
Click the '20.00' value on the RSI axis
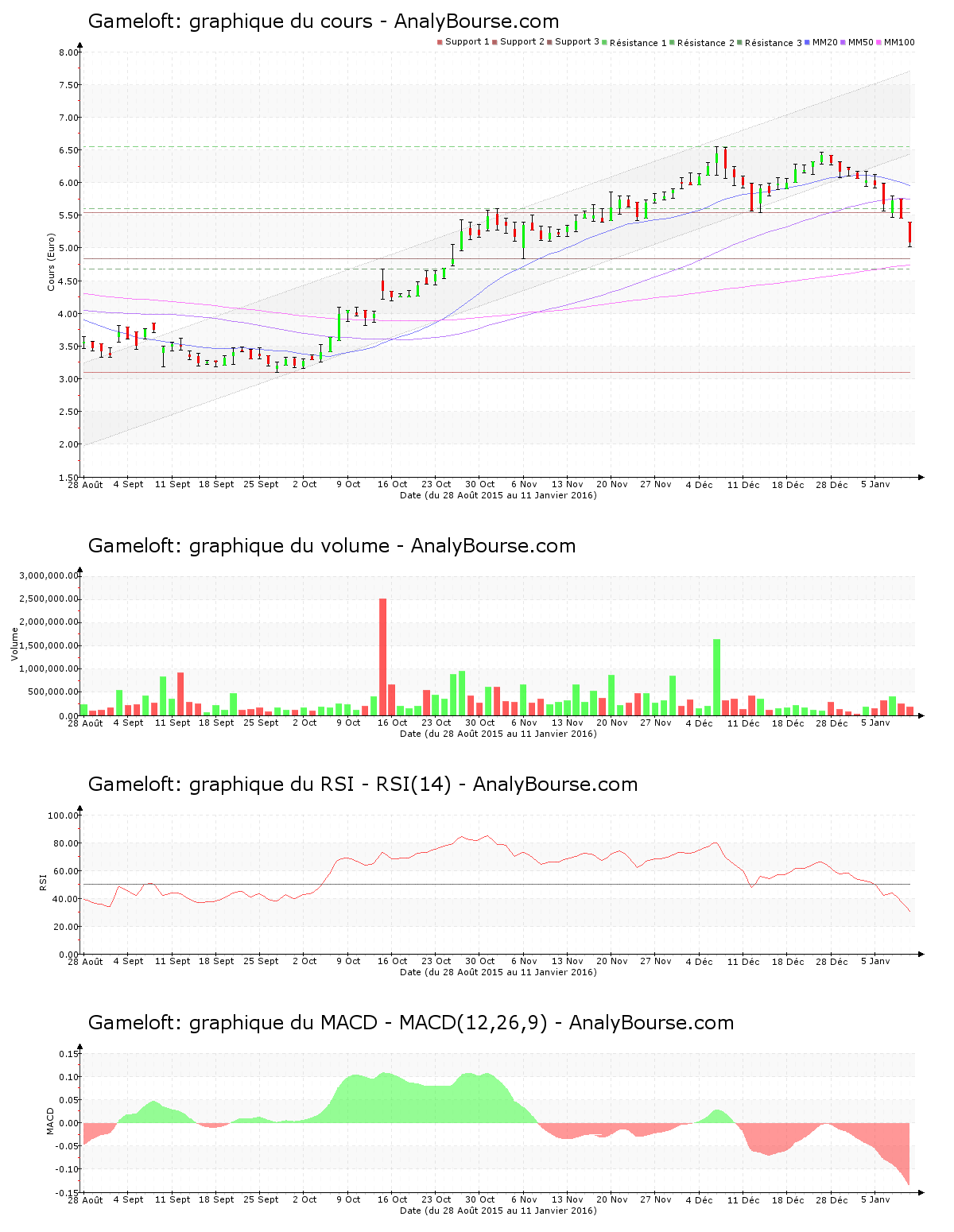[67, 927]
